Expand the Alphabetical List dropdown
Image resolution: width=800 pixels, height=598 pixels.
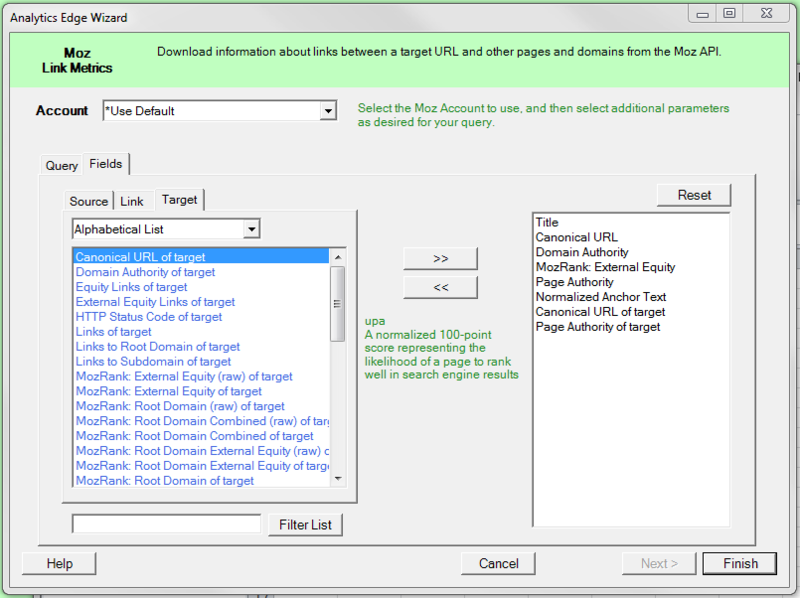[x=251, y=230]
